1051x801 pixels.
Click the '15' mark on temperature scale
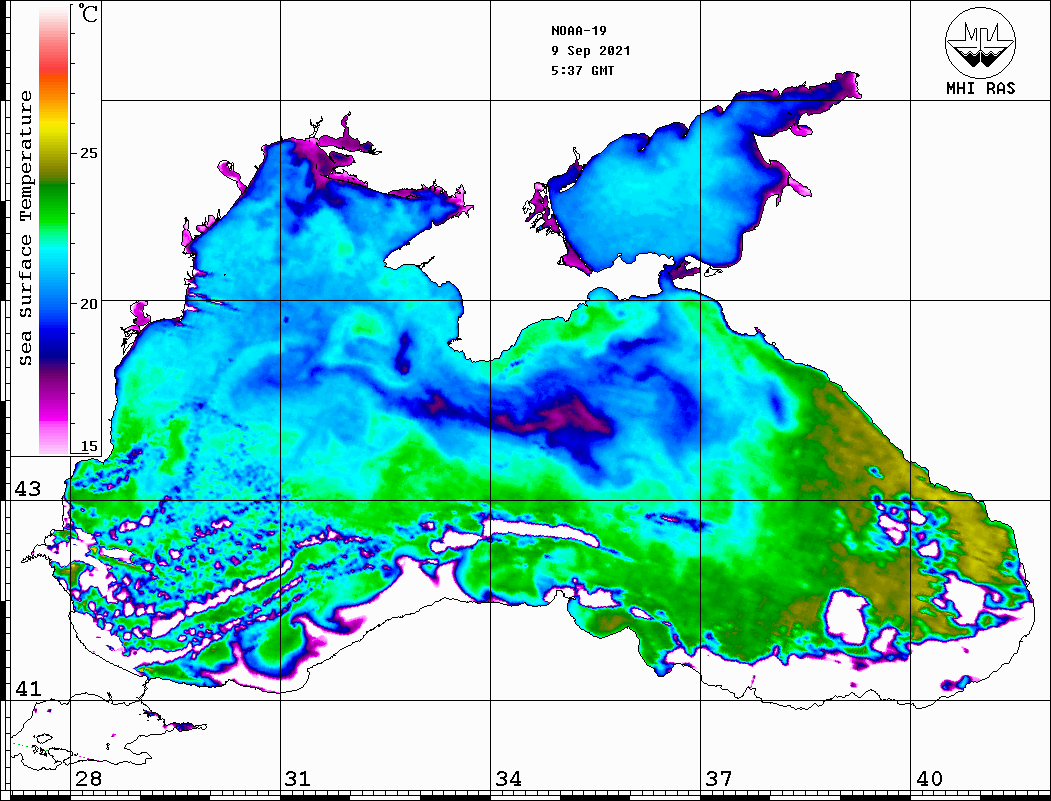(x=88, y=446)
